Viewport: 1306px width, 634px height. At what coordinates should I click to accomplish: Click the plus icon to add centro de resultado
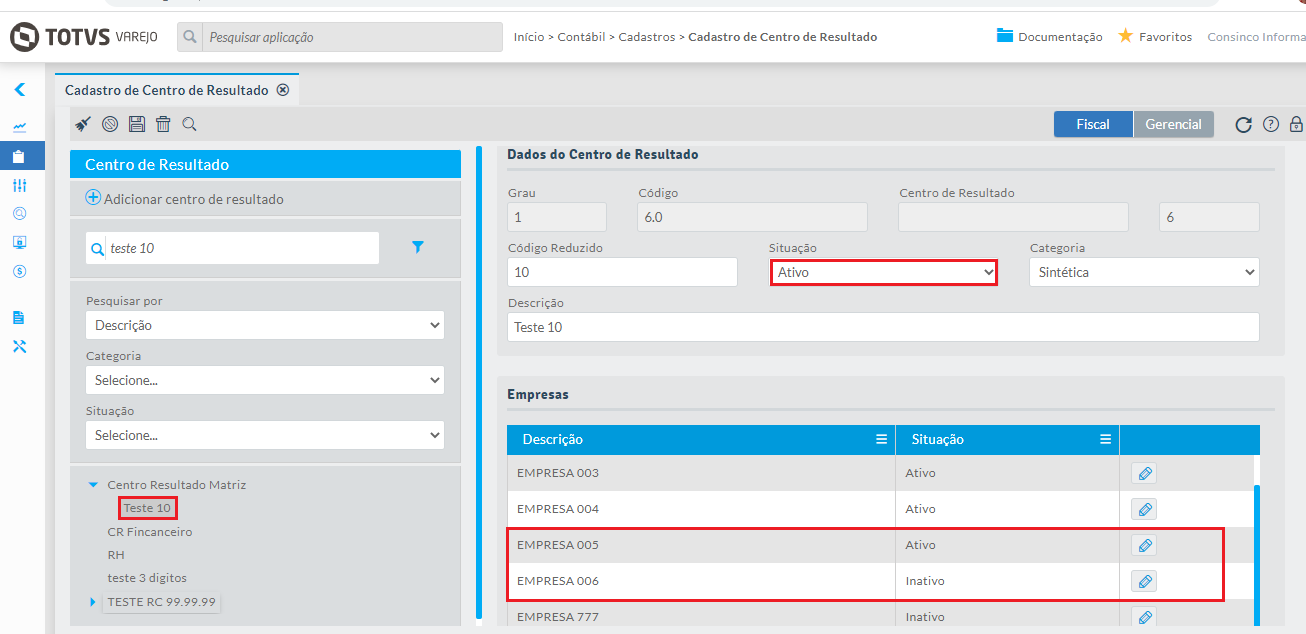click(93, 198)
